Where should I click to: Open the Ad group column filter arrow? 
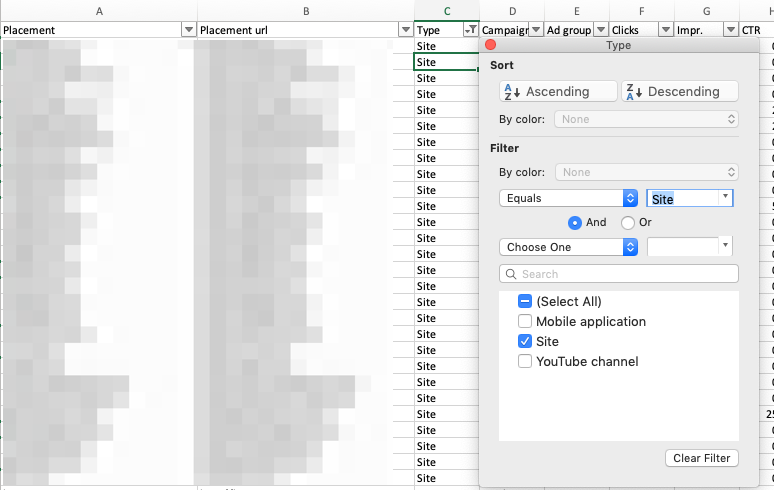click(600, 31)
